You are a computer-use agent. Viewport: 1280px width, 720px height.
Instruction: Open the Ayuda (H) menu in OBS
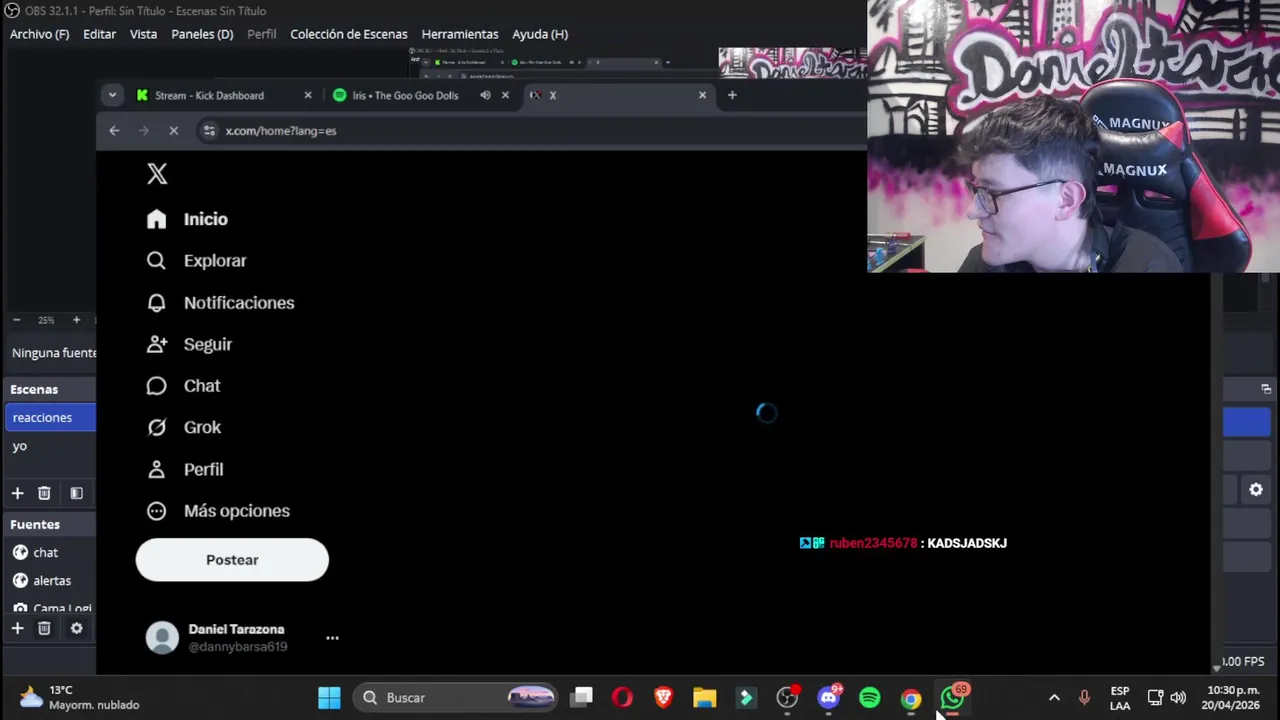tap(540, 34)
